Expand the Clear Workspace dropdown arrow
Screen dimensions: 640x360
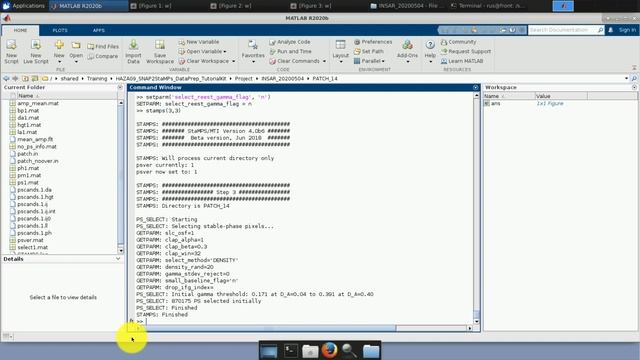click(x=233, y=61)
